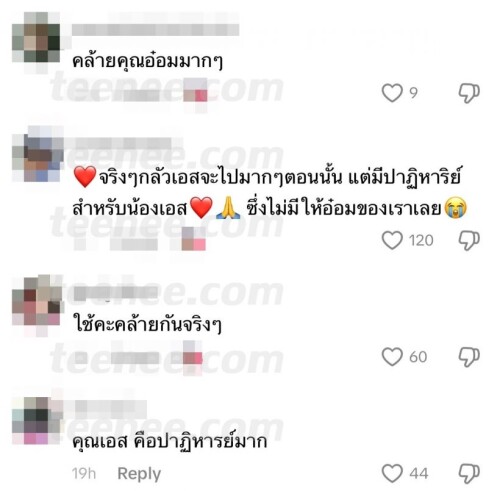
Task: Dislike the comment with 120 likes
Action: 469,240
